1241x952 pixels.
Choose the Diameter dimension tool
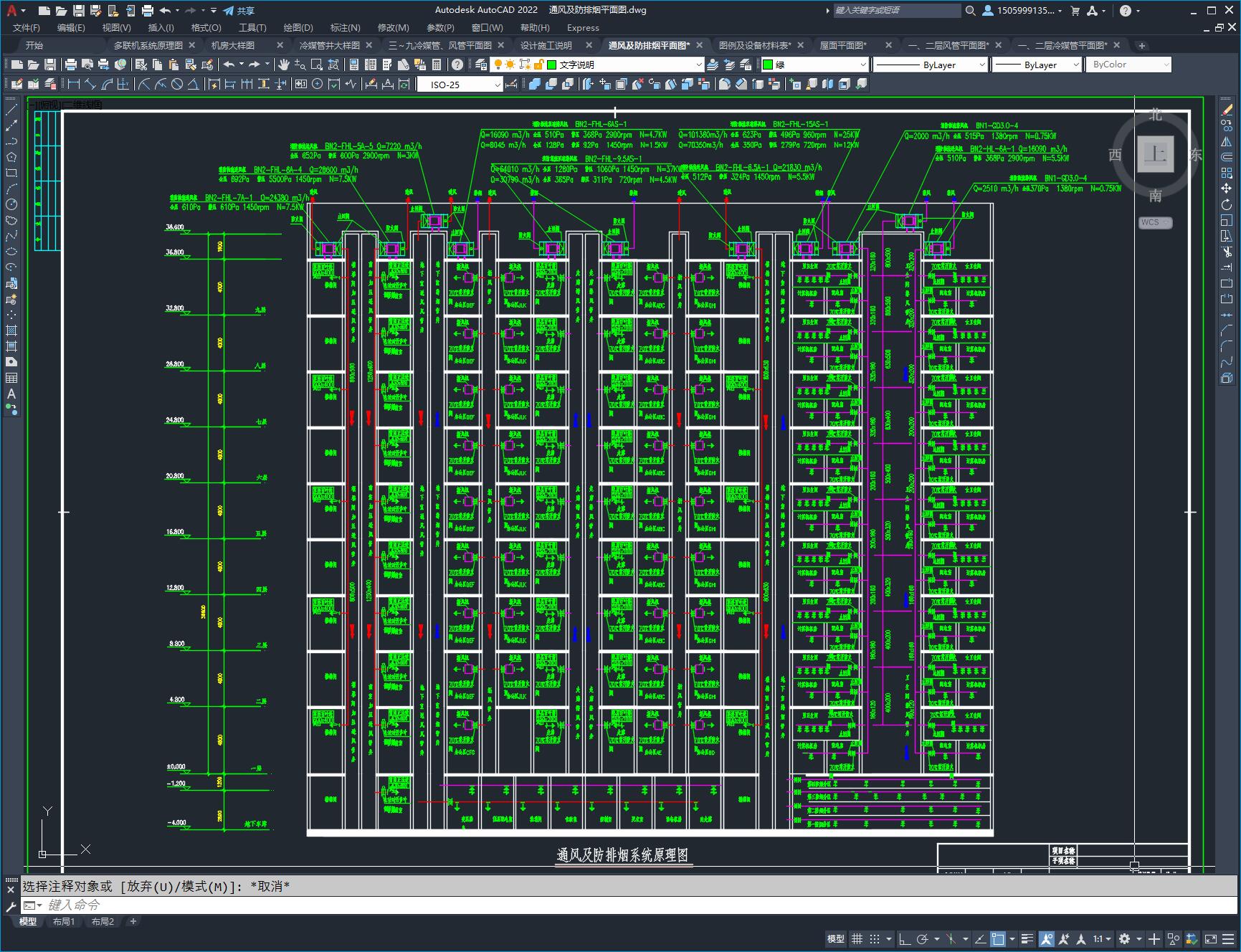click(177, 85)
